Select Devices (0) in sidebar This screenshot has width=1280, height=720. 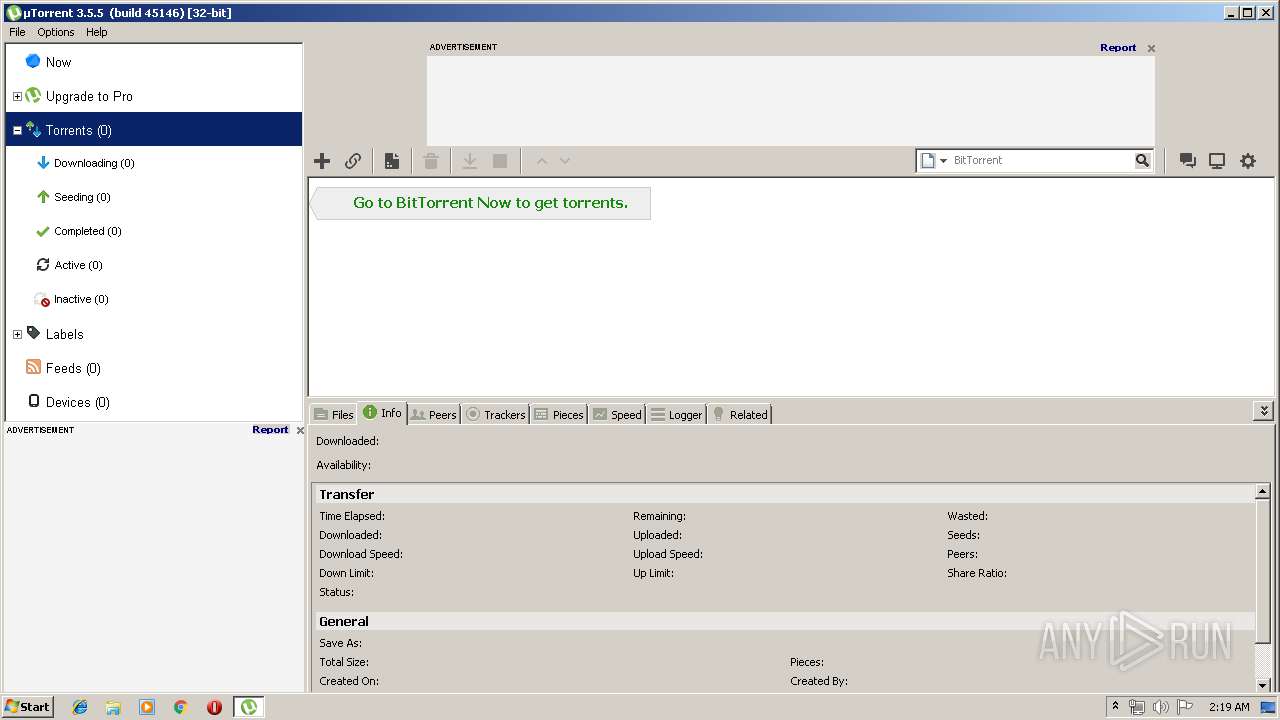(x=77, y=402)
